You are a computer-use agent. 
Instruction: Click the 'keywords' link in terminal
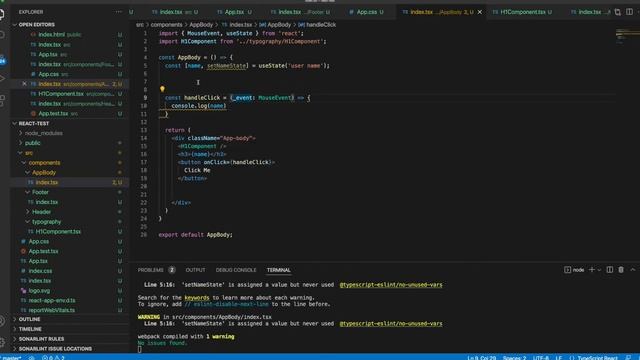(x=197, y=298)
